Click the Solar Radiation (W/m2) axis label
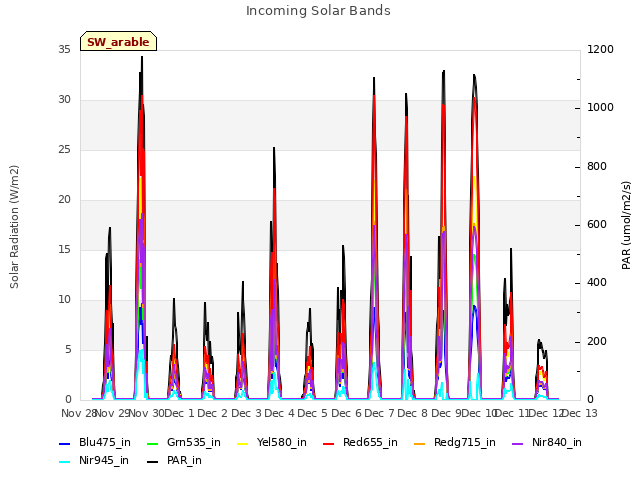This screenshot has height=480, width=640. tap(14, 227)
